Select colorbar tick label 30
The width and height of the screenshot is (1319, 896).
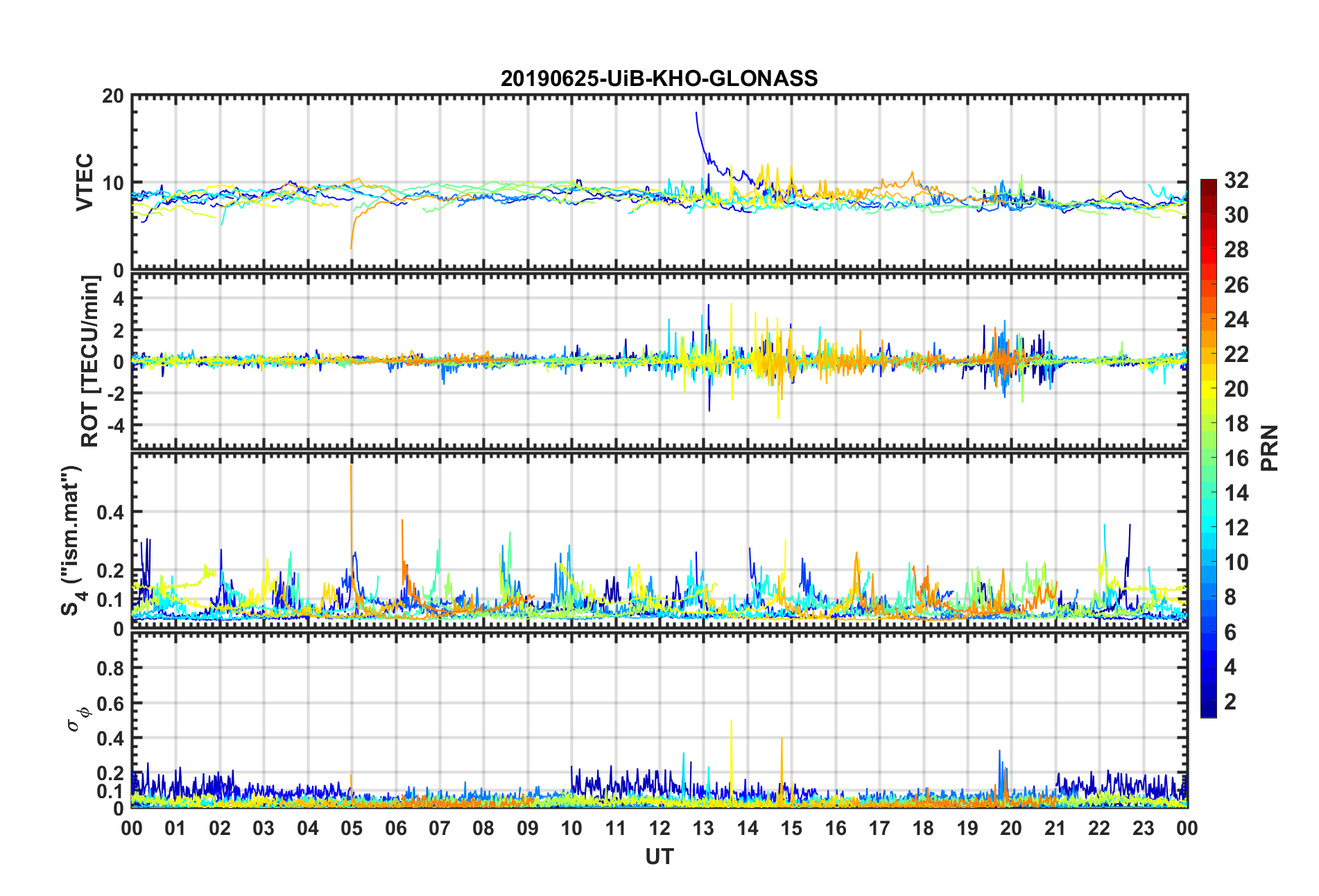[1236, 215]
